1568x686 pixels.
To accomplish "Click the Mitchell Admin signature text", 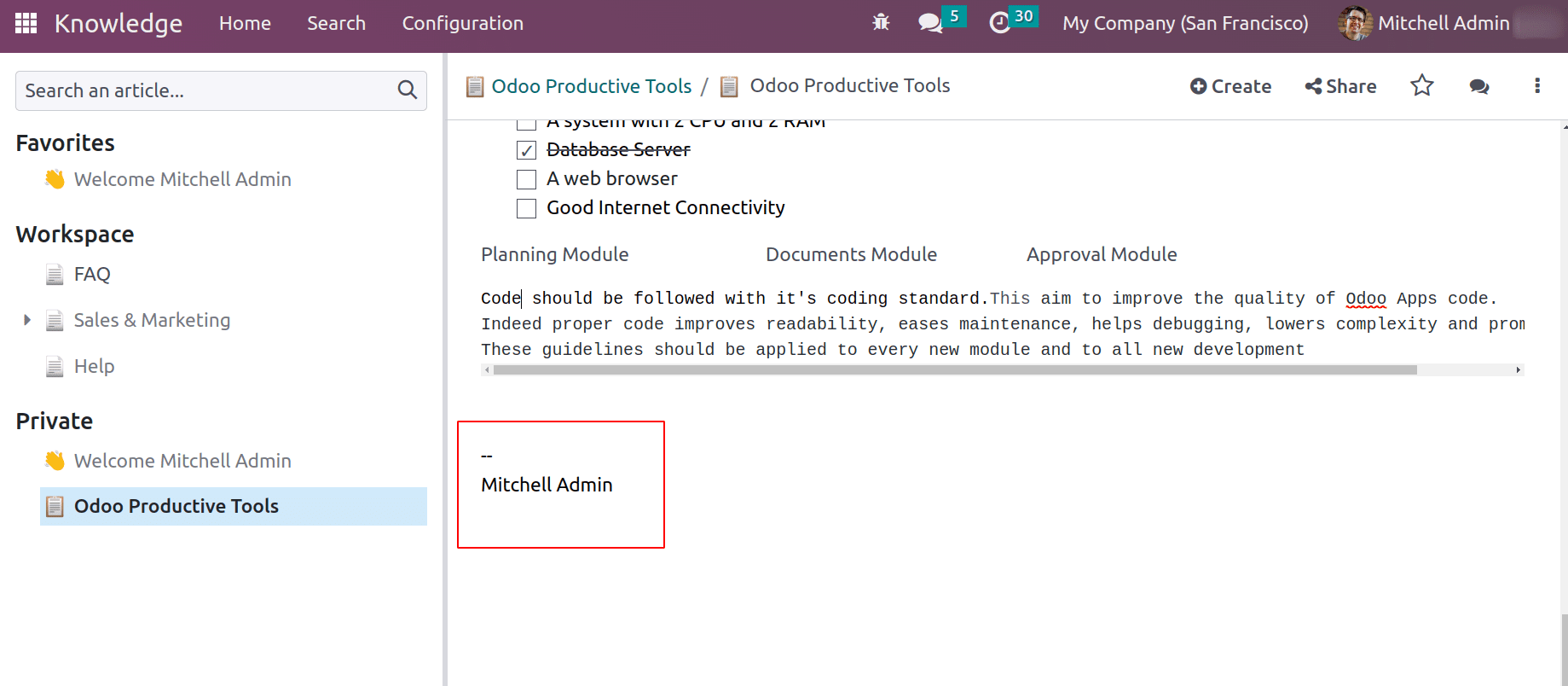I will click(x=547, y=485).
